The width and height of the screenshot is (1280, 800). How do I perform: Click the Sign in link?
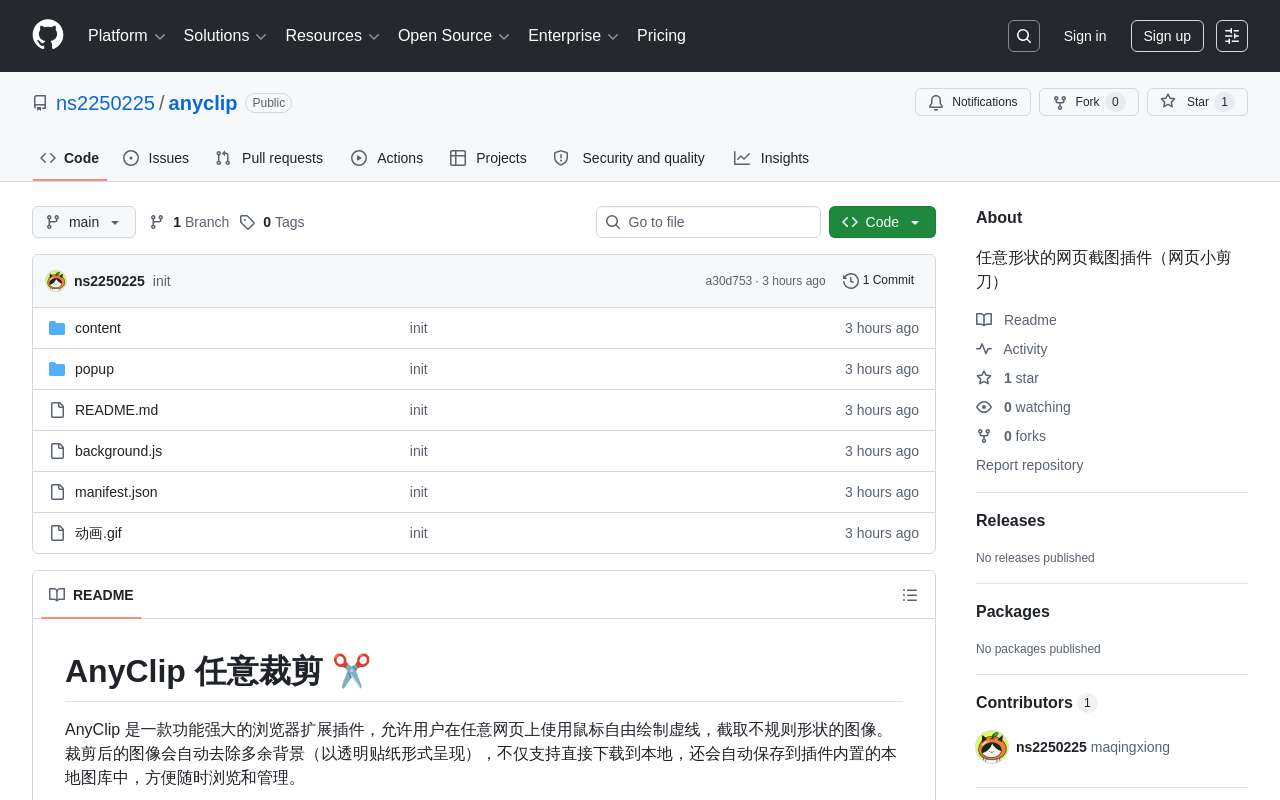click(1085, 36)
